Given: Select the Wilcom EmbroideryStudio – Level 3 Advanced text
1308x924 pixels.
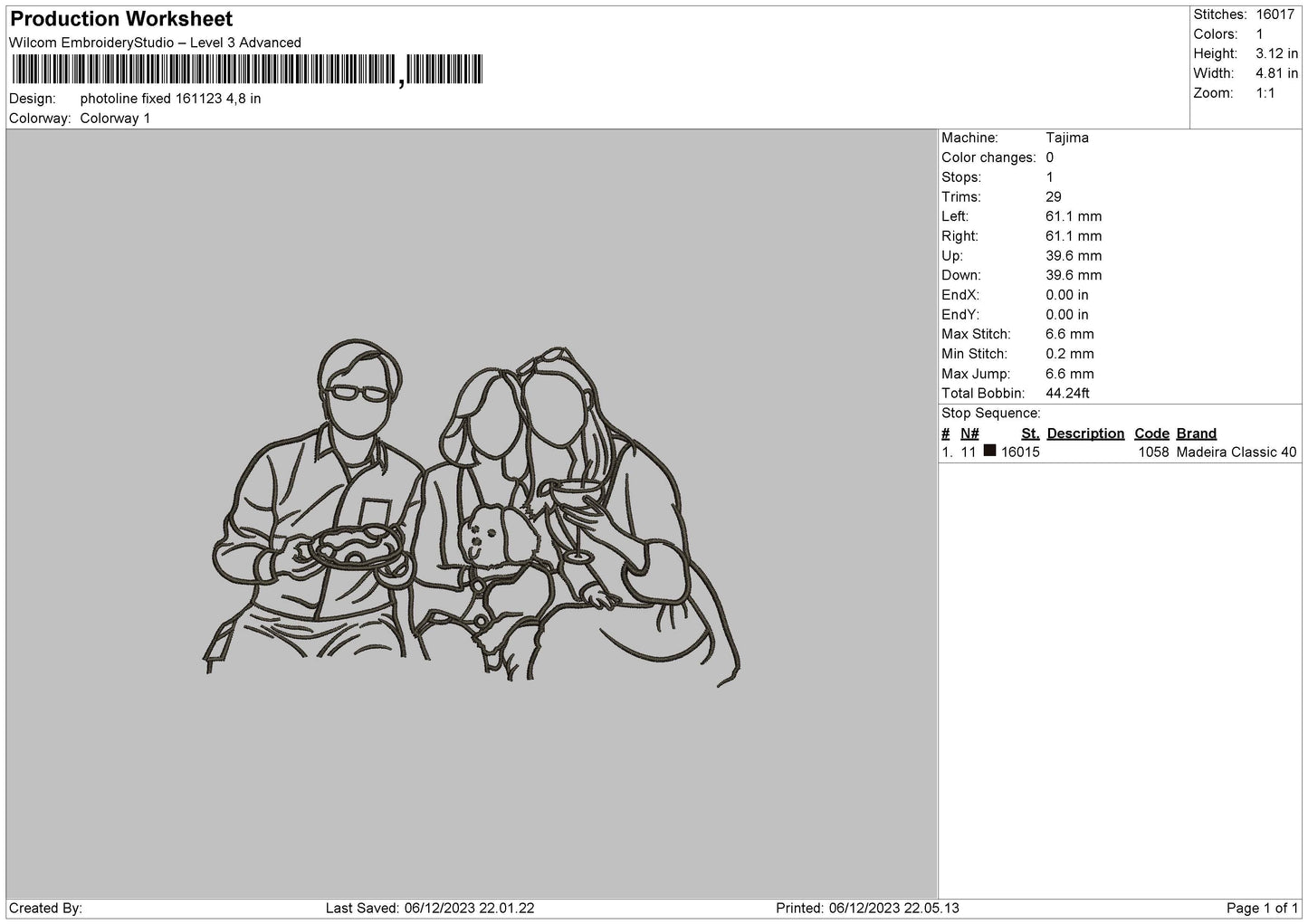Looking at the screenshot, I should point(155,43).
